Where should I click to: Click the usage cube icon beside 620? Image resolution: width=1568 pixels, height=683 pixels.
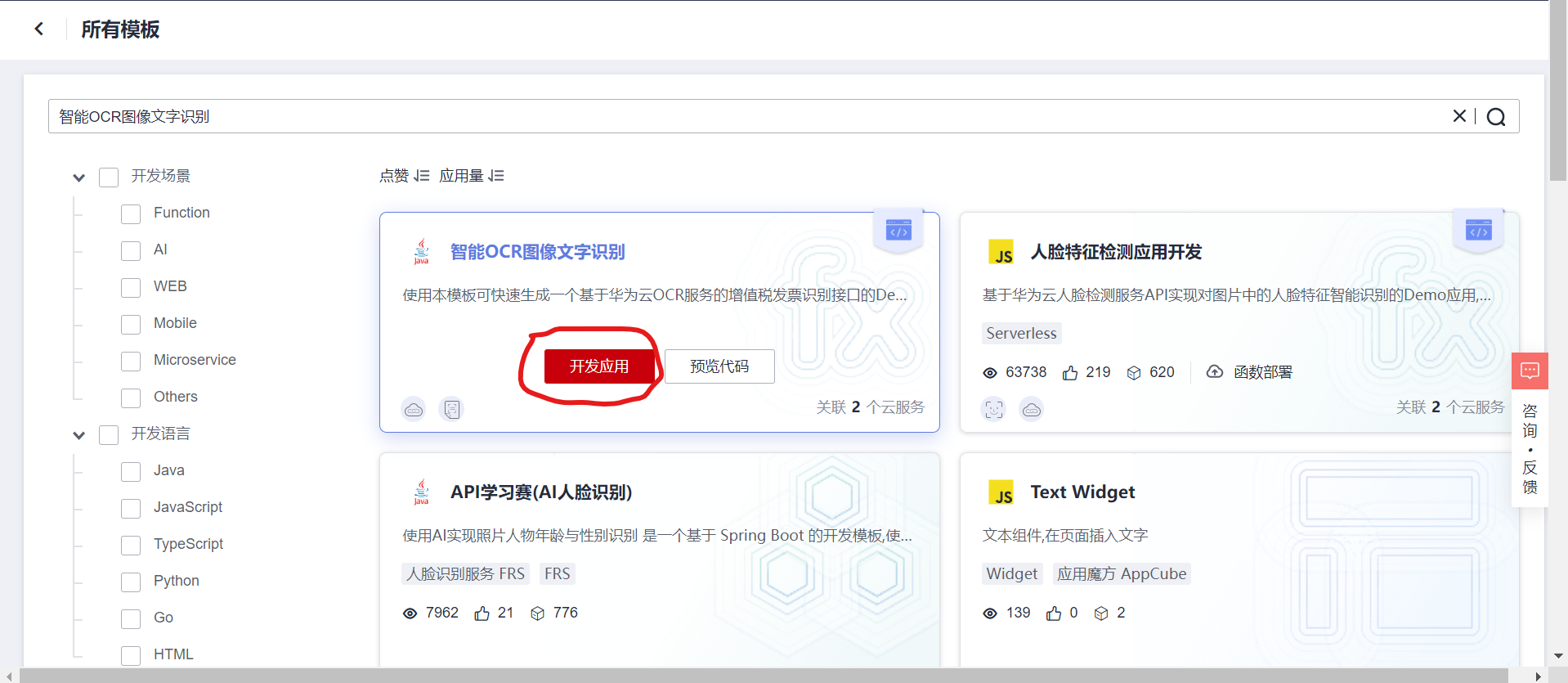click(x=1134, y=373)
